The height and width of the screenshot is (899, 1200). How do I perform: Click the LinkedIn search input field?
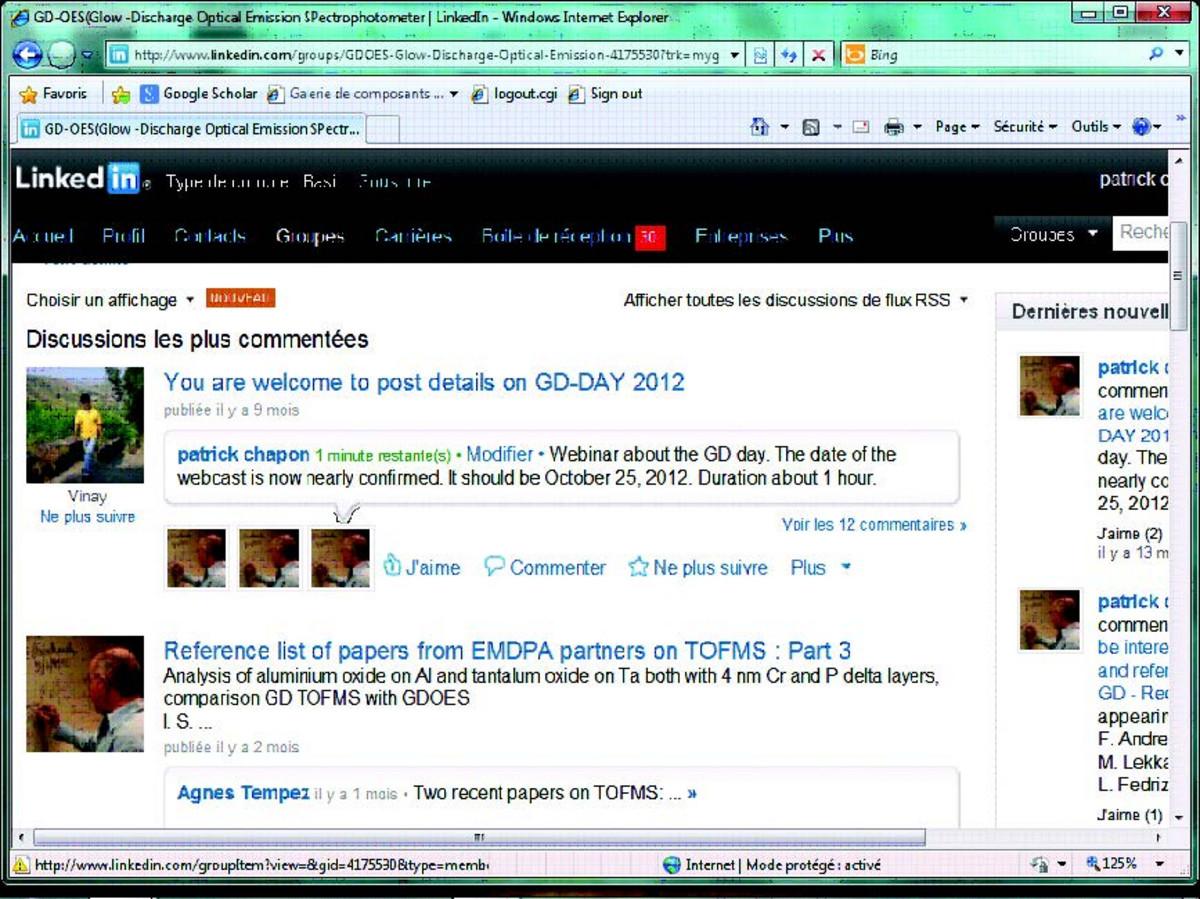[x=1141, y=233]
